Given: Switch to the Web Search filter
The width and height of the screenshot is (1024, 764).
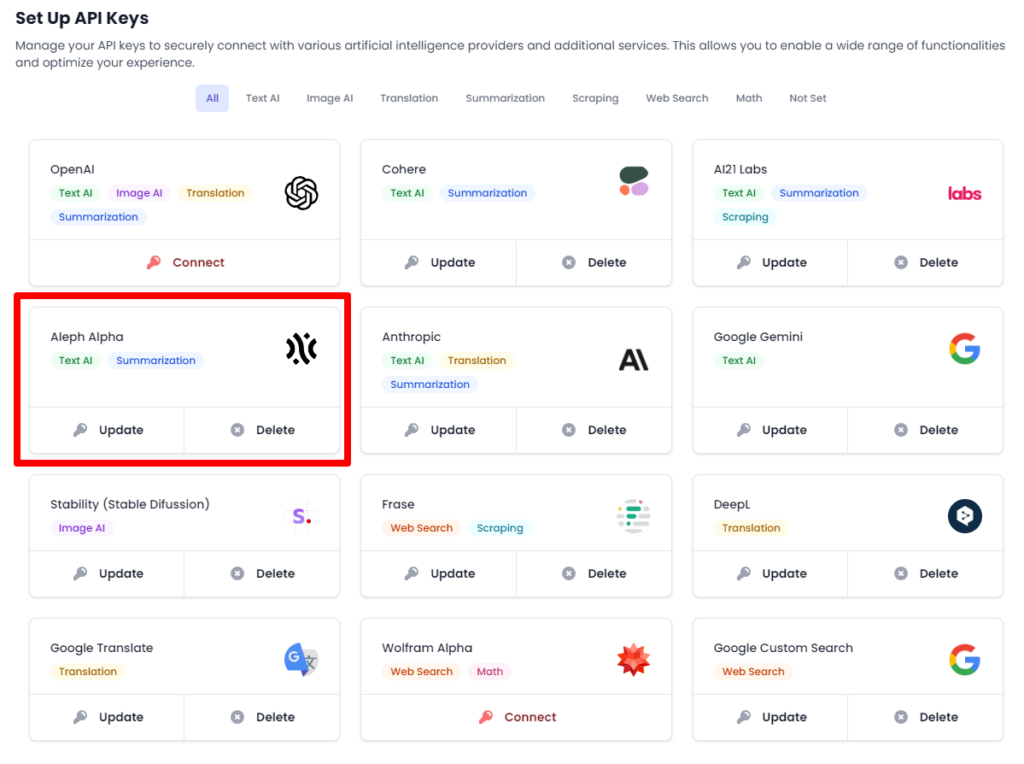Looking at the screenshot, I should click(x=676, y=98).
